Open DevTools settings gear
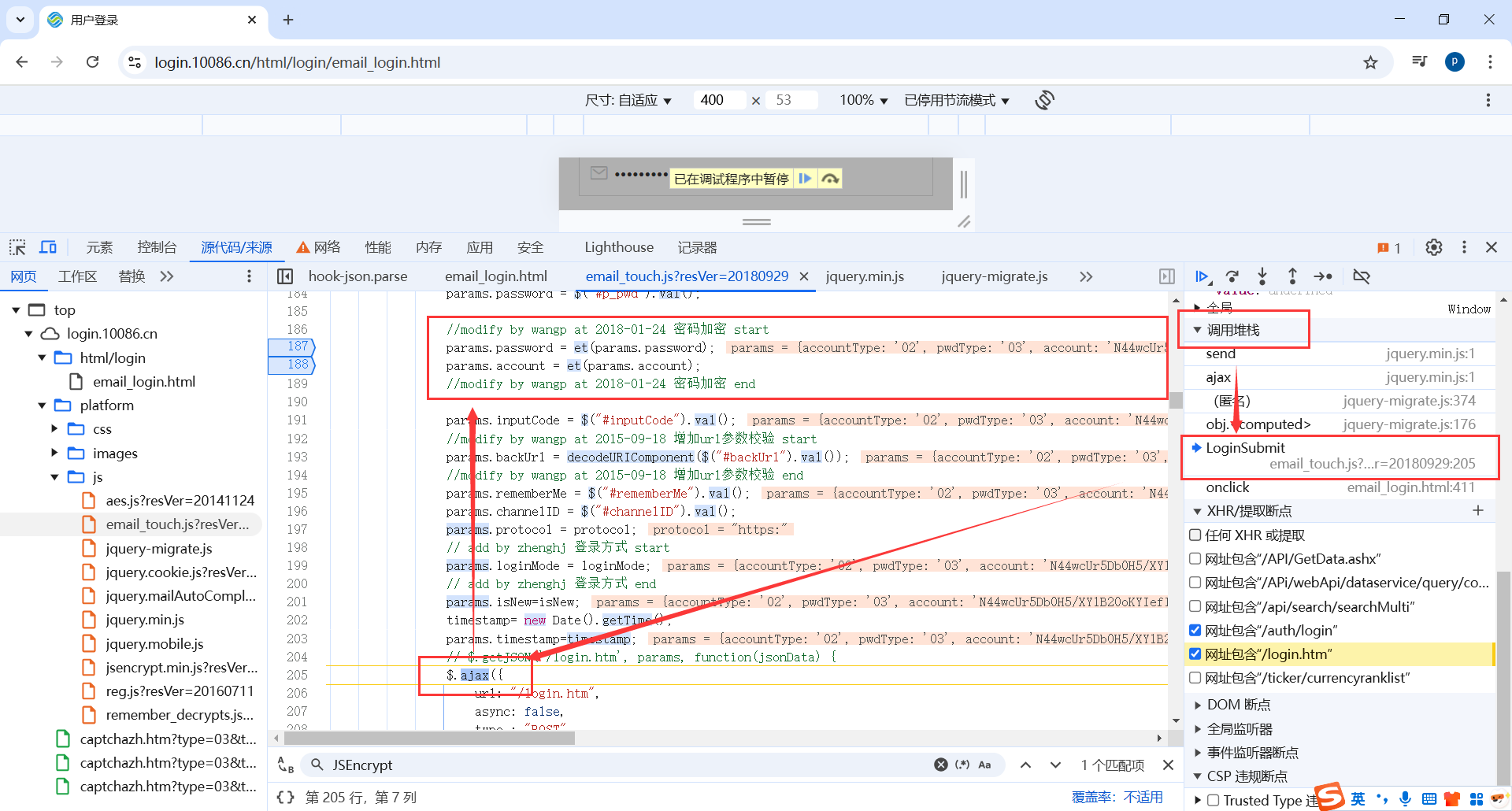Screen dimensions: 1512x811 [1434, 247]
